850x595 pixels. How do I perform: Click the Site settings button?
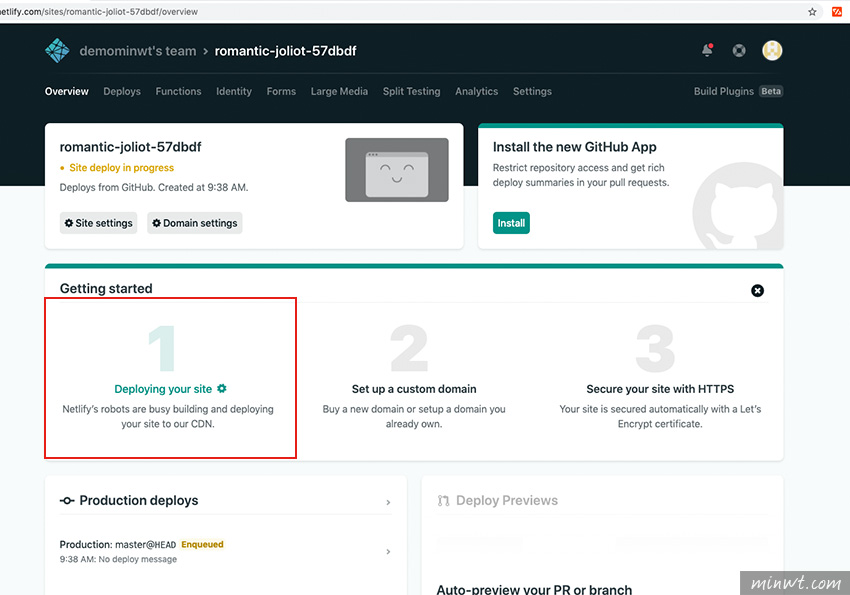tap(99, 223)
